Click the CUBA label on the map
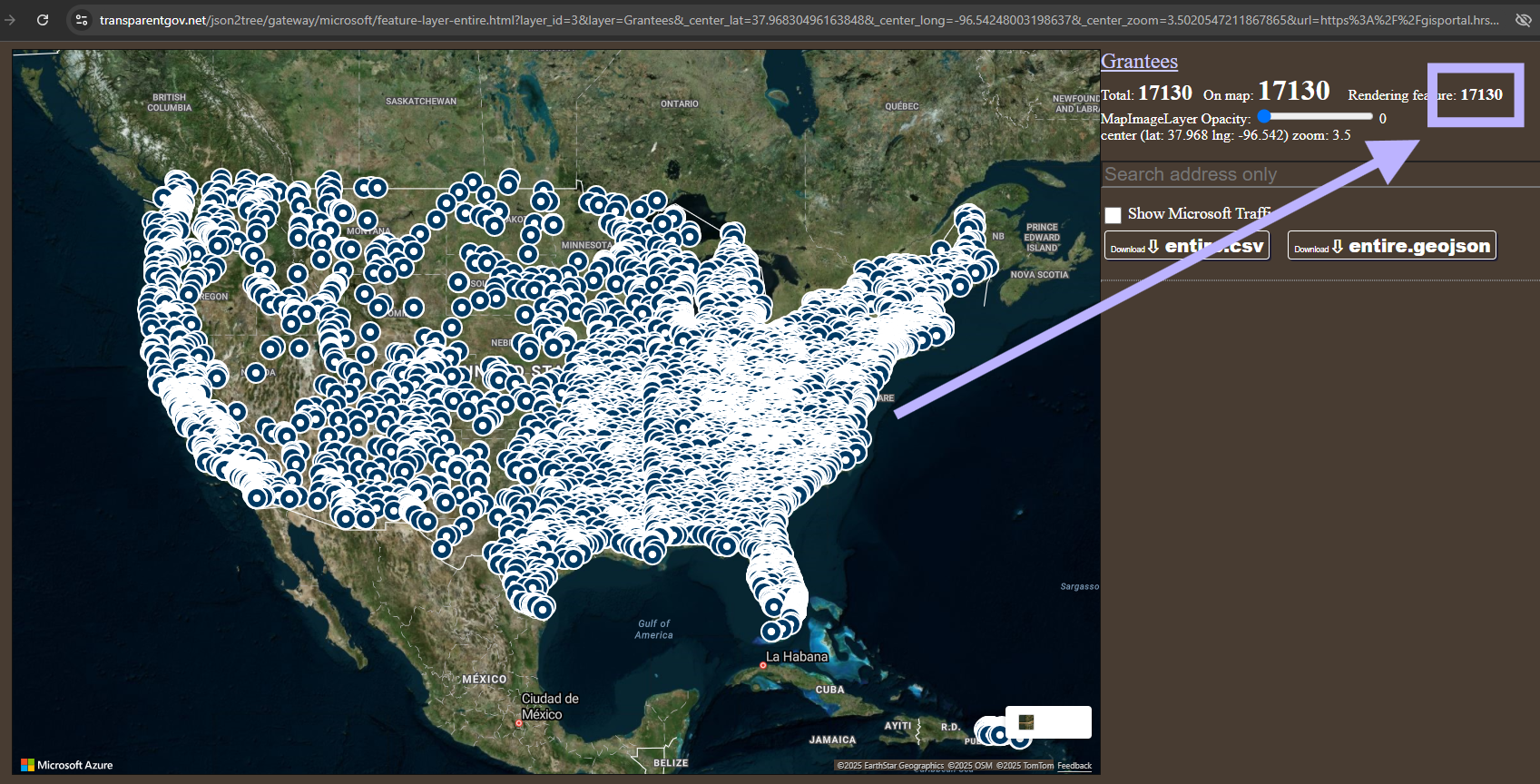Screen dimensions: 1540x784 [x=829, y=690]
